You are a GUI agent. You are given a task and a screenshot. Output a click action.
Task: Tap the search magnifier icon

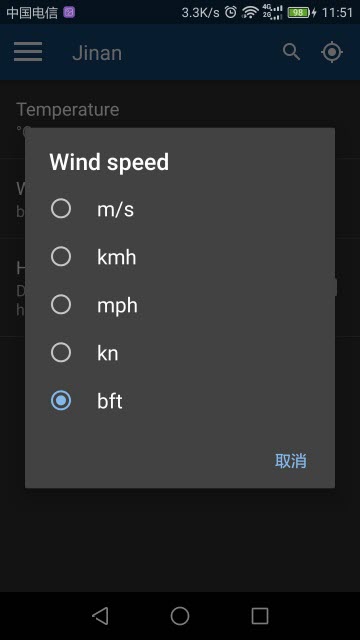tap(291, 52)
